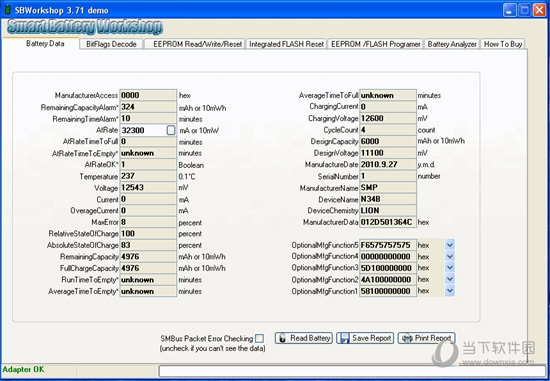
Task: Click the OptionalMfgFunction2 value 4A100000000
Action: (388, 280)
